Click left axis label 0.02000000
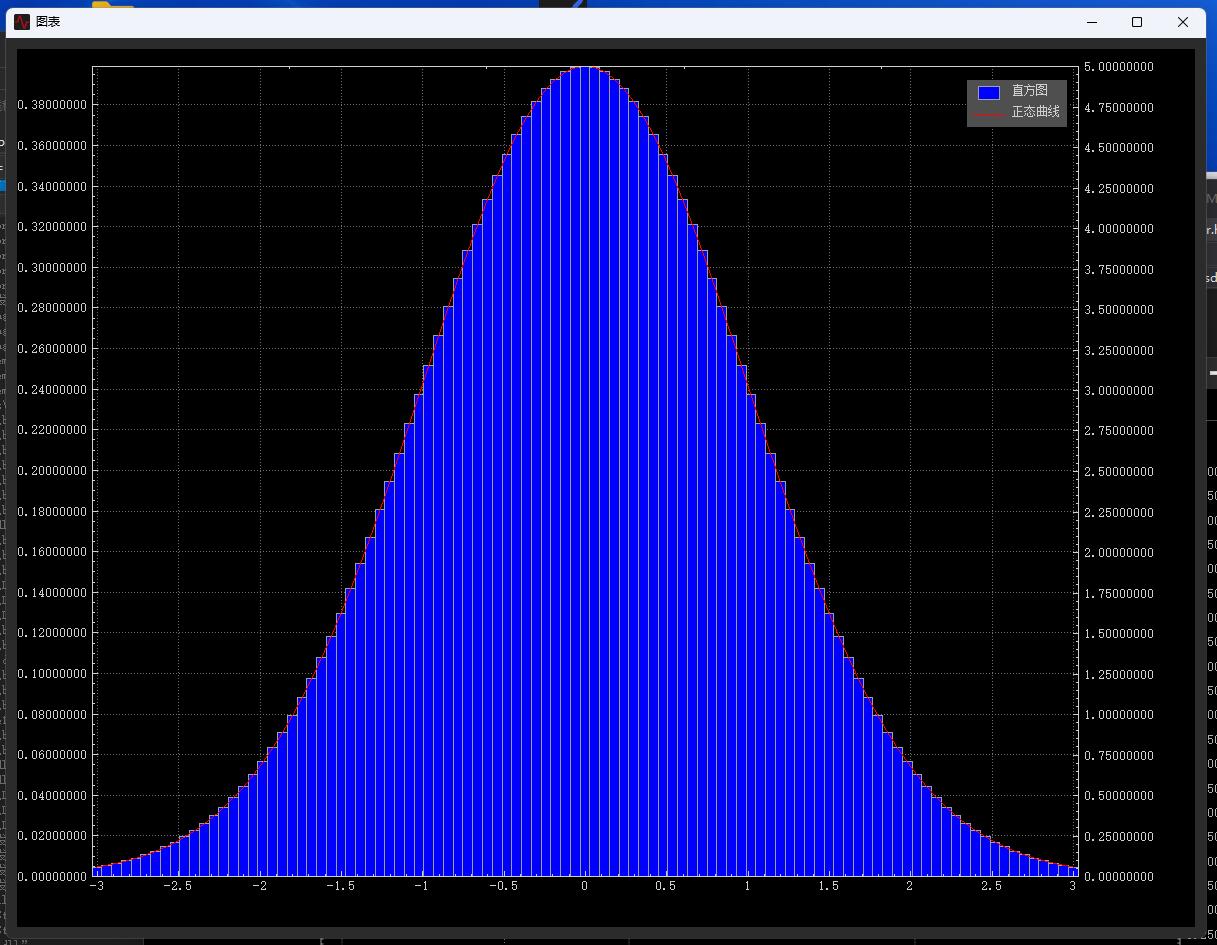Image resolution: width=1217 pixels, height=945 pixels. [52, 836]
